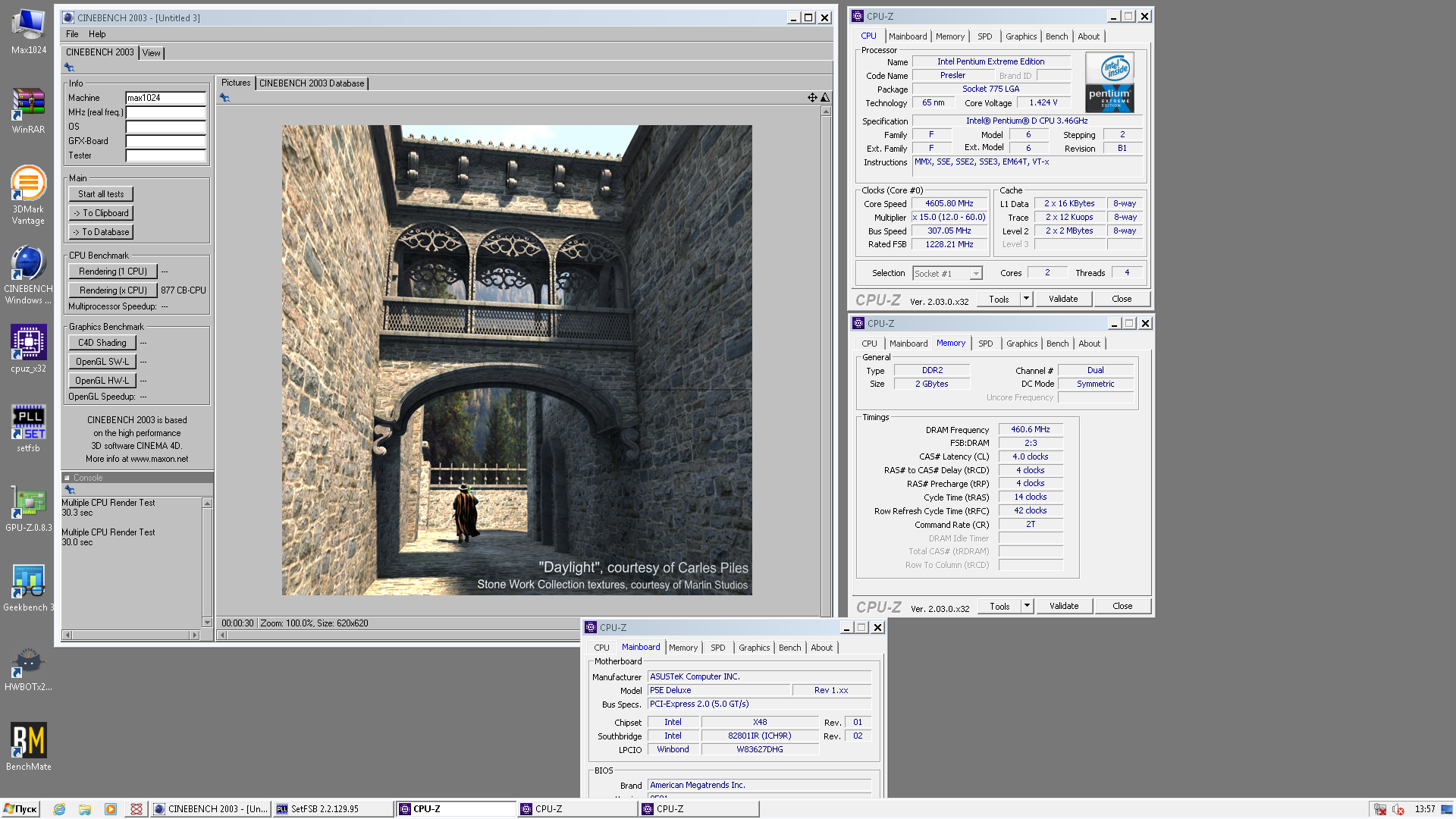Viewport: 1456px width, 819px height.
Task: Select the GPU-Z desktop shortcut
Action: [28, 508]
